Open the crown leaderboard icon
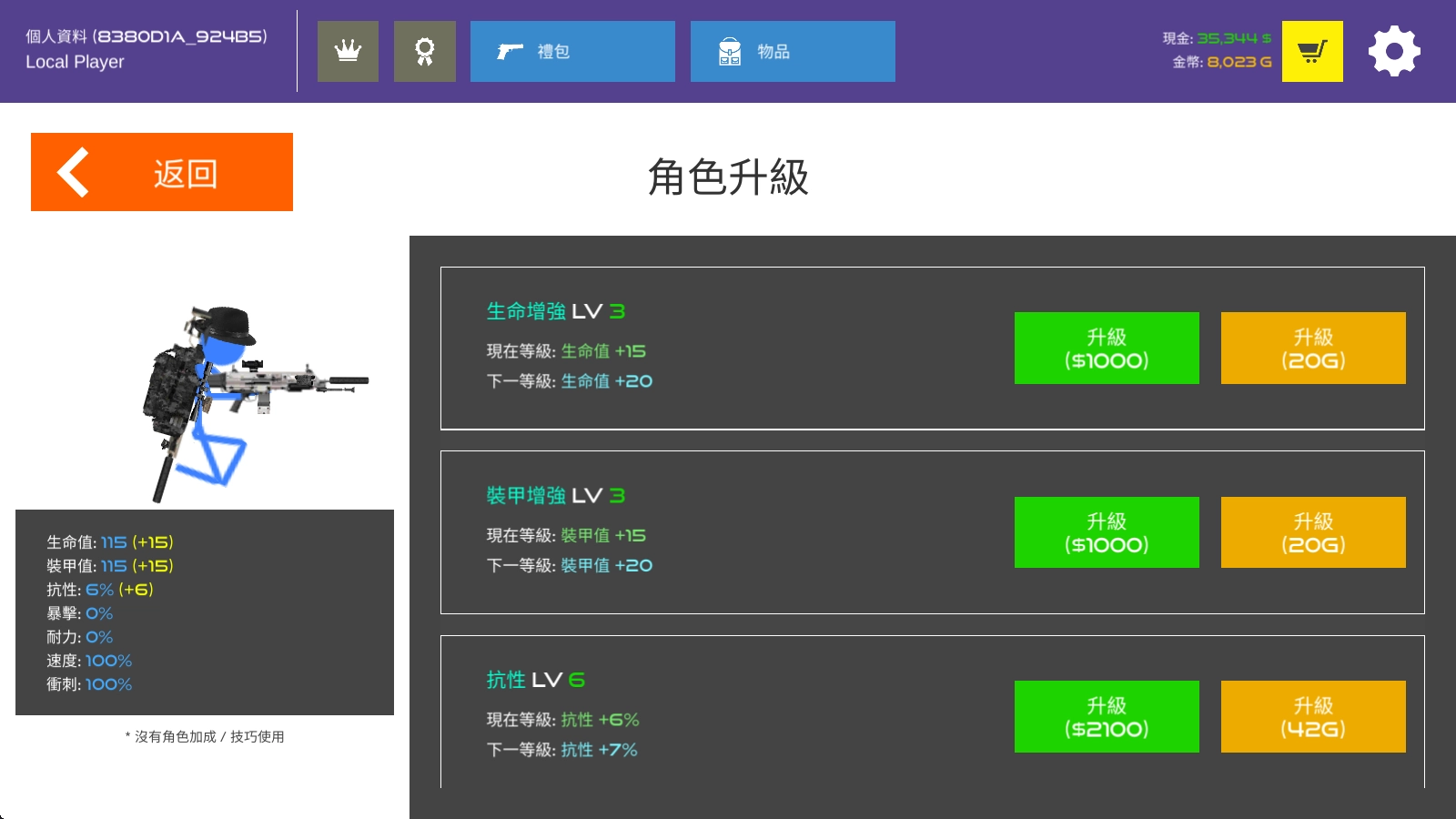The image size is (1456, 819). pyautogui.click(x=348, y=51)
